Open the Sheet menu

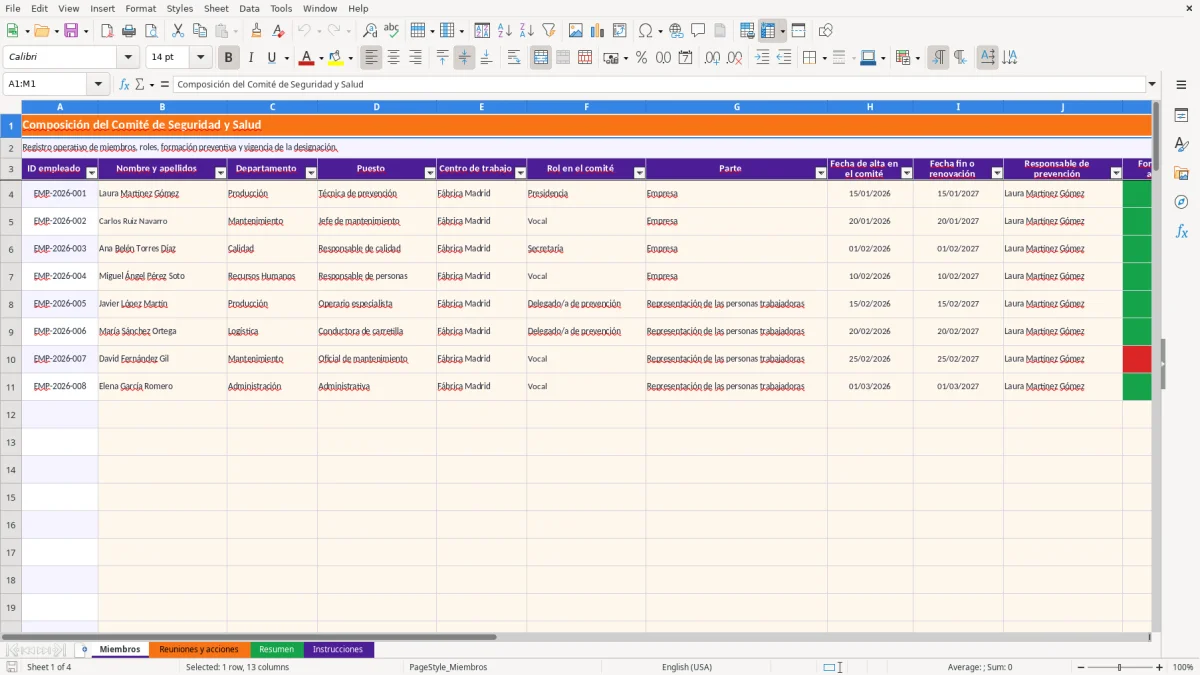point(216,8)
